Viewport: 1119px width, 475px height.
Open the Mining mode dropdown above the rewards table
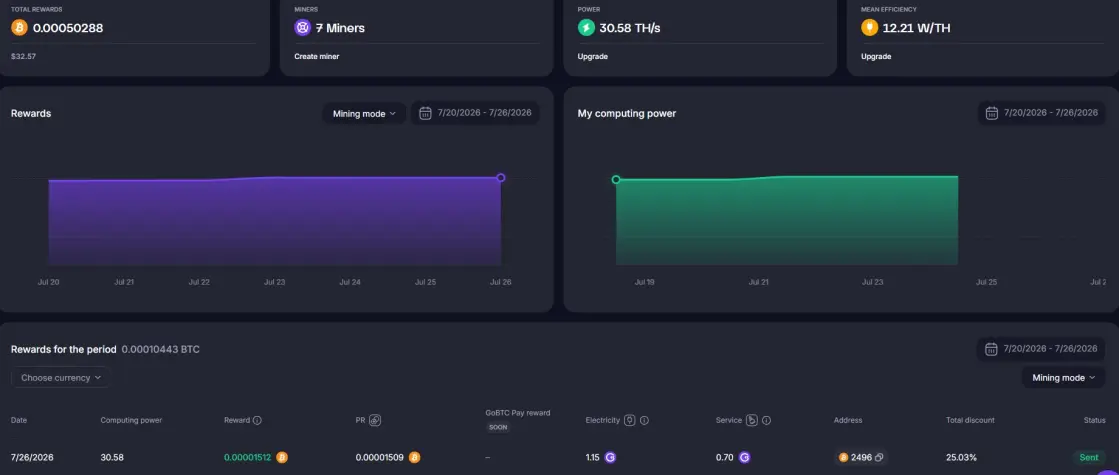[1063, 377]
